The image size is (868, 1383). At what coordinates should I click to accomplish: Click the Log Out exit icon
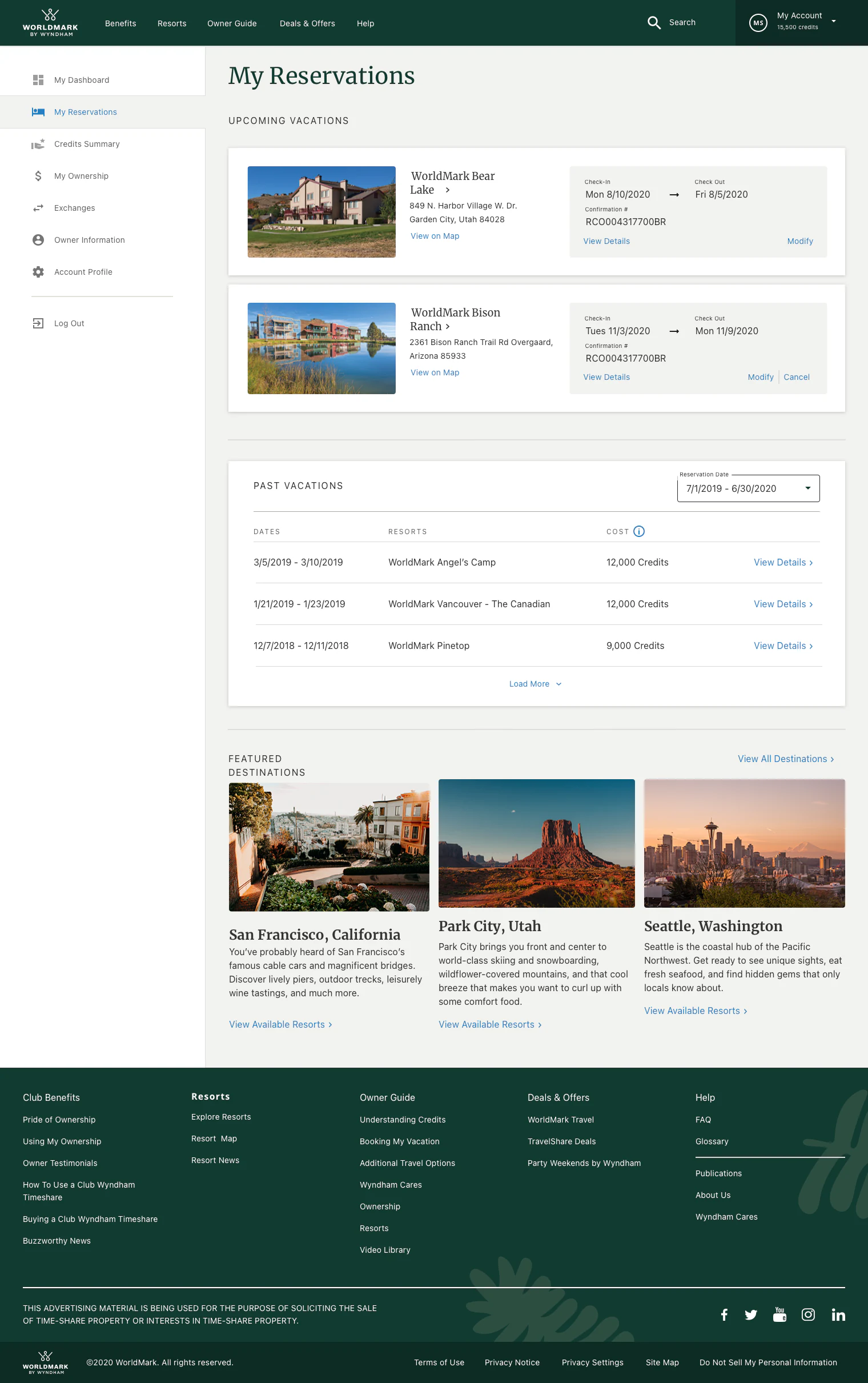(x=38, y=323)
